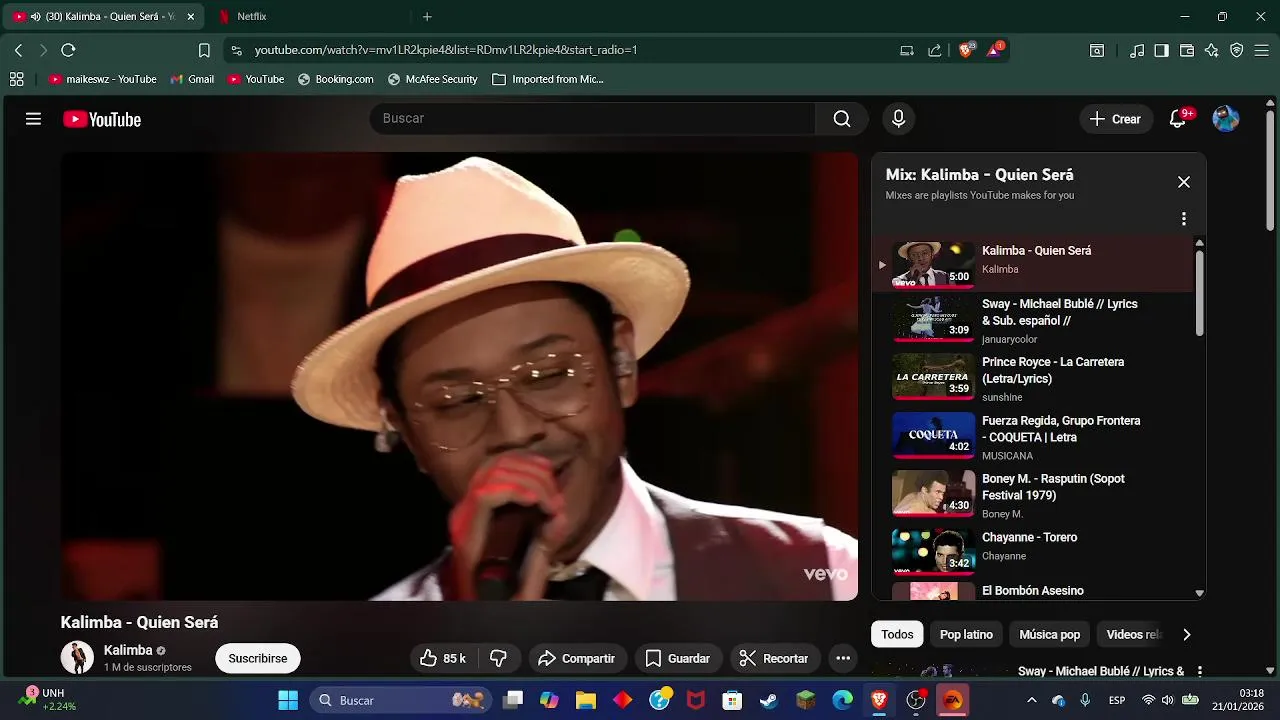Open File Explorer from the taskbar
The width and height of the screenshot is (1280, 720).
pos(585,700)
